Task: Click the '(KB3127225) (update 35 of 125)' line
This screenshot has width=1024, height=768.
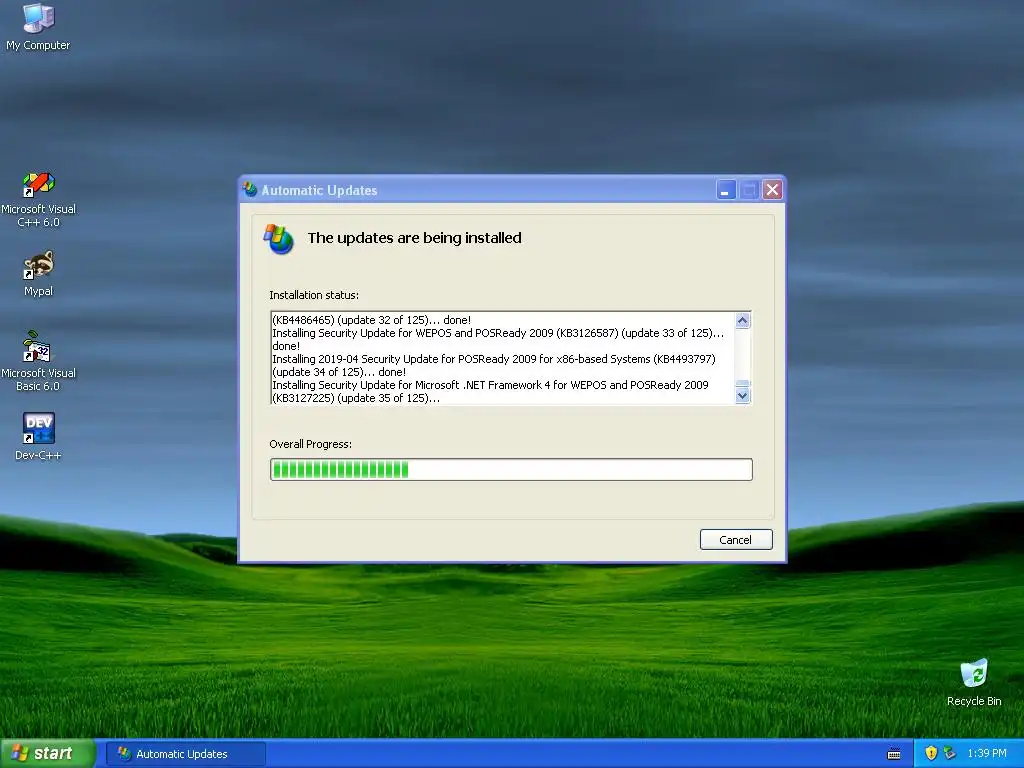Action: [356, 398]
